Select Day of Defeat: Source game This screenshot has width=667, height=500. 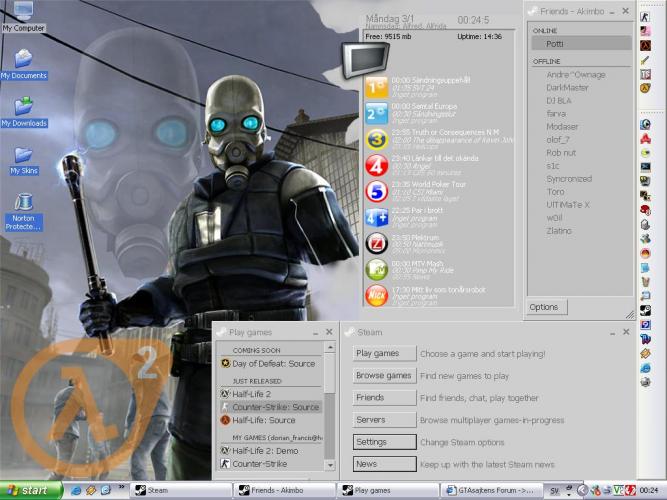point(273,363)
